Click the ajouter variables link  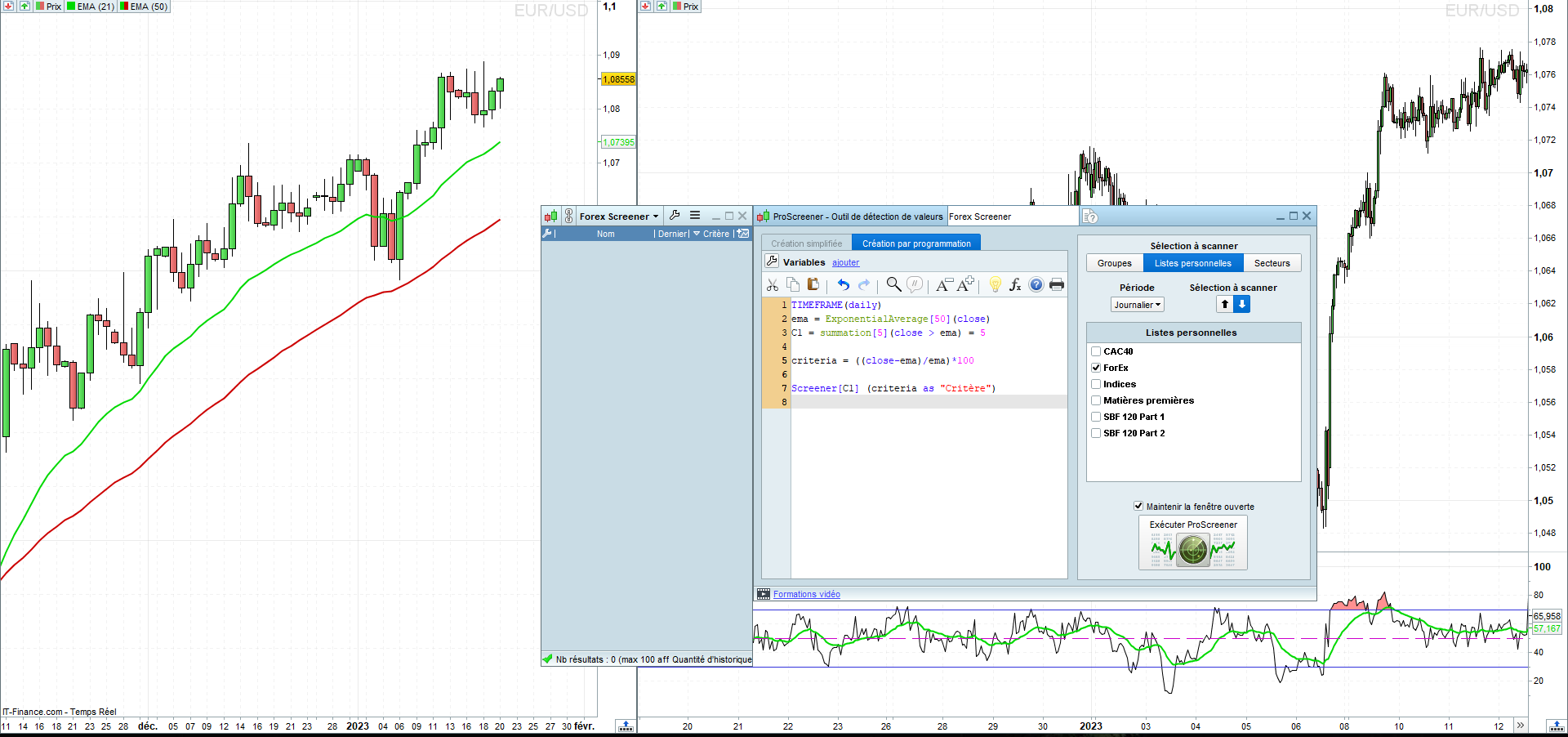pyautogui.click(x=845, y=262)
